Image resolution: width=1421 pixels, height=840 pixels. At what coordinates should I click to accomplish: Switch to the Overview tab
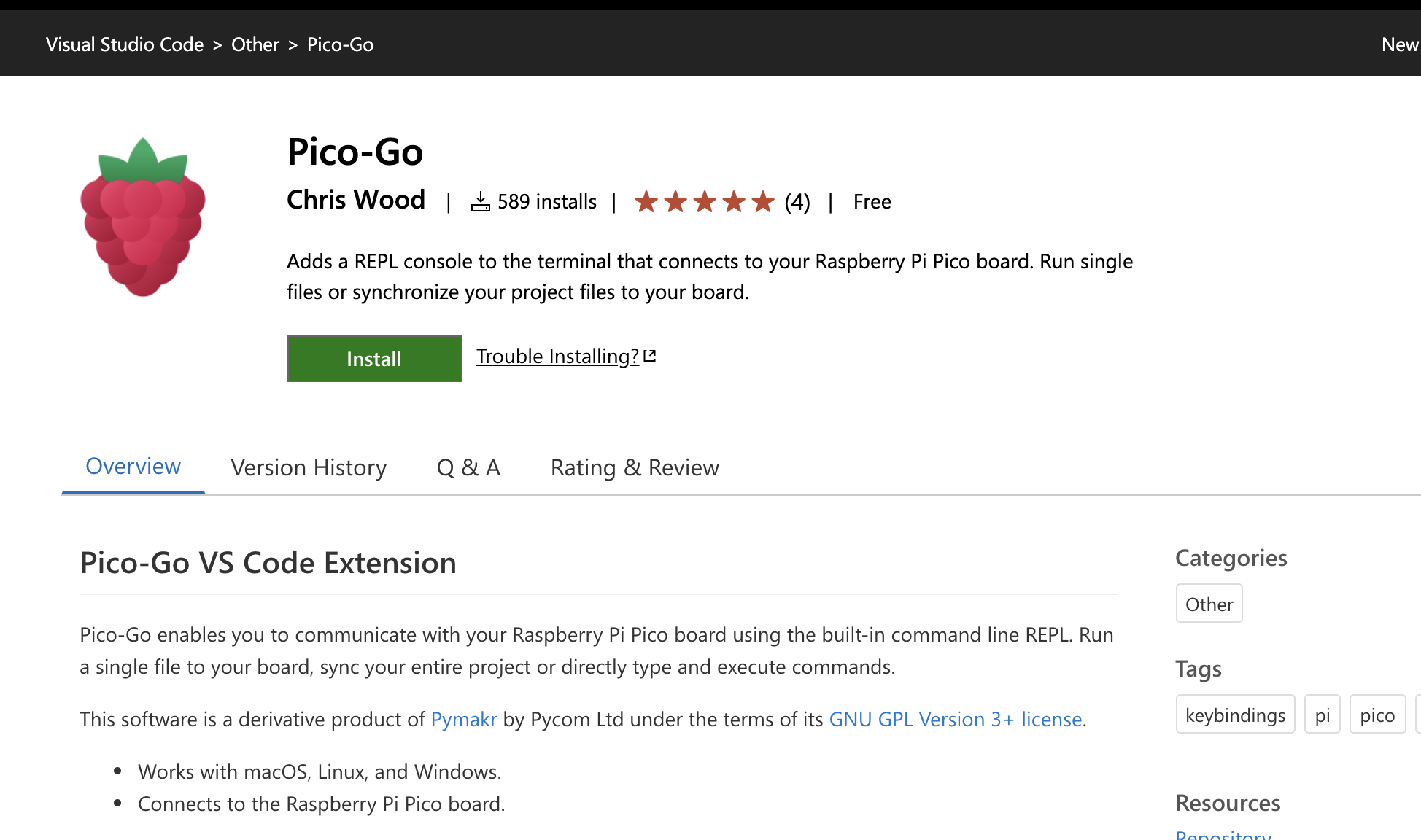(133, 467)
